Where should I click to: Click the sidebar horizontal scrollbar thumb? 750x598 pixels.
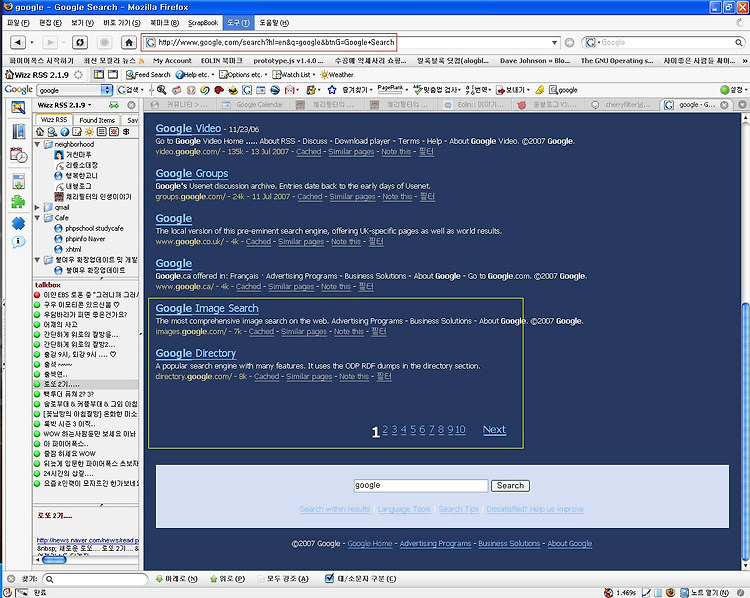coord(54,559)
